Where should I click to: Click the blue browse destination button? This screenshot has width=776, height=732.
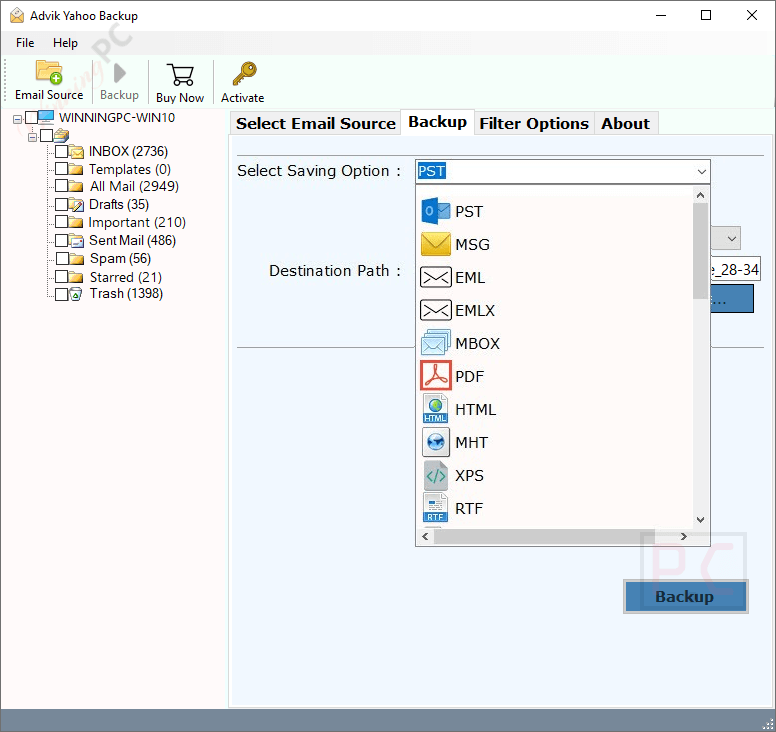(732, 298)
